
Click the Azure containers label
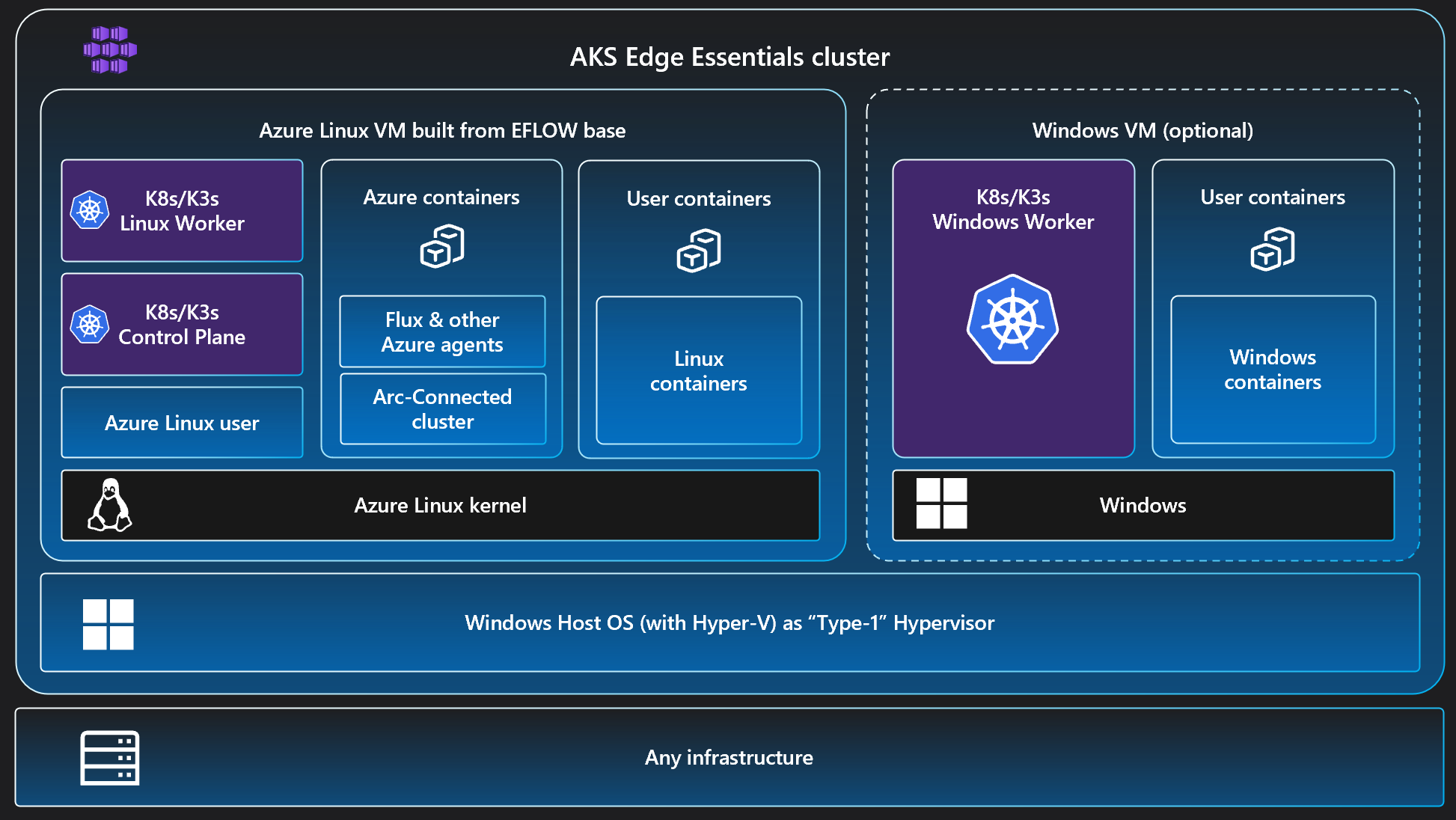pos(441,197)
